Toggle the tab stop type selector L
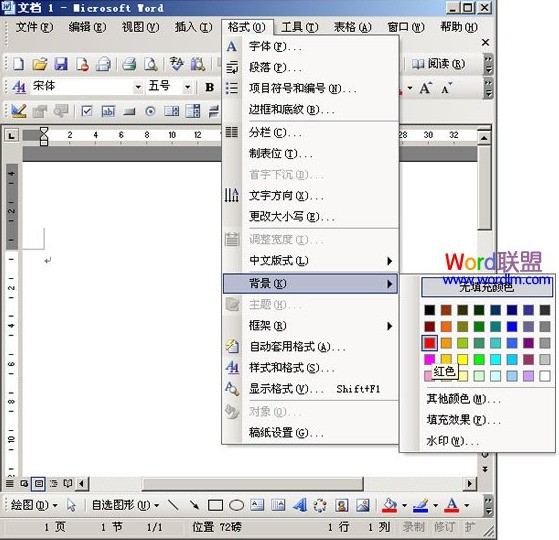This screenshot has width=559, height=540. click(x=12, y=135)
